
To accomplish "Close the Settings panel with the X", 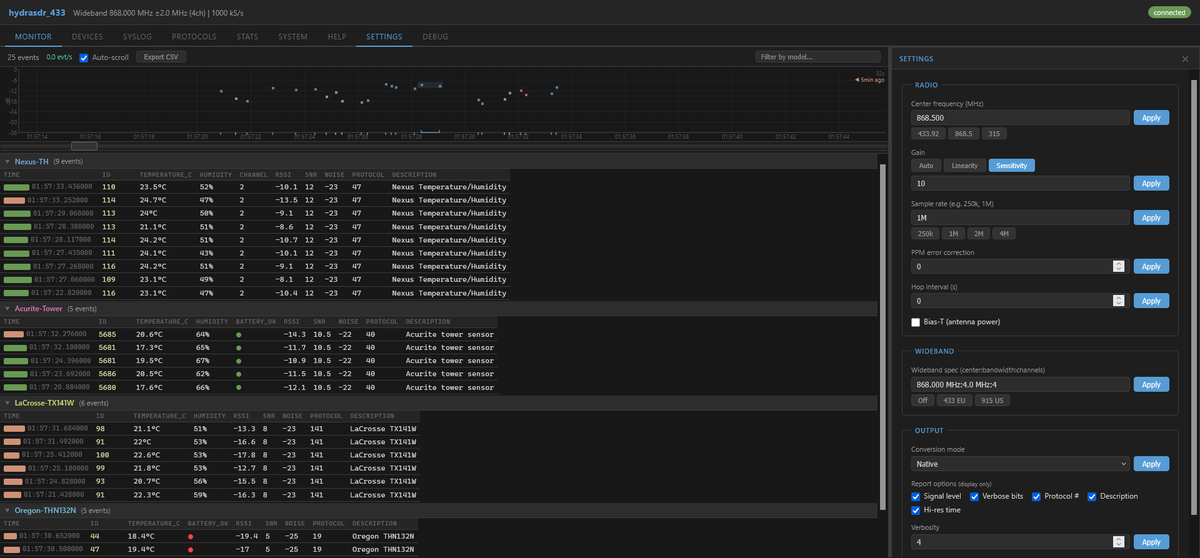I will click(x=1185, y=59).
